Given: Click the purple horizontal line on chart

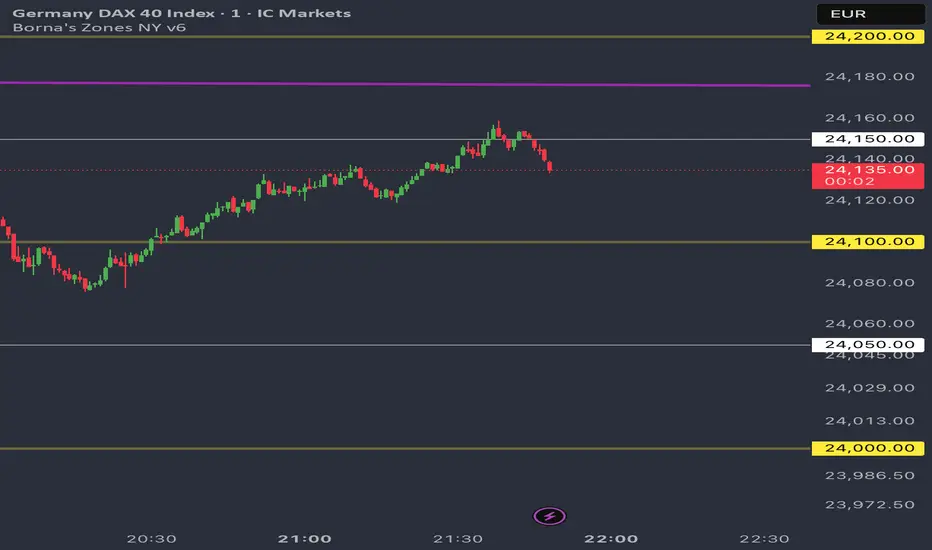Looking at the screenshot, I should (400, 84).
